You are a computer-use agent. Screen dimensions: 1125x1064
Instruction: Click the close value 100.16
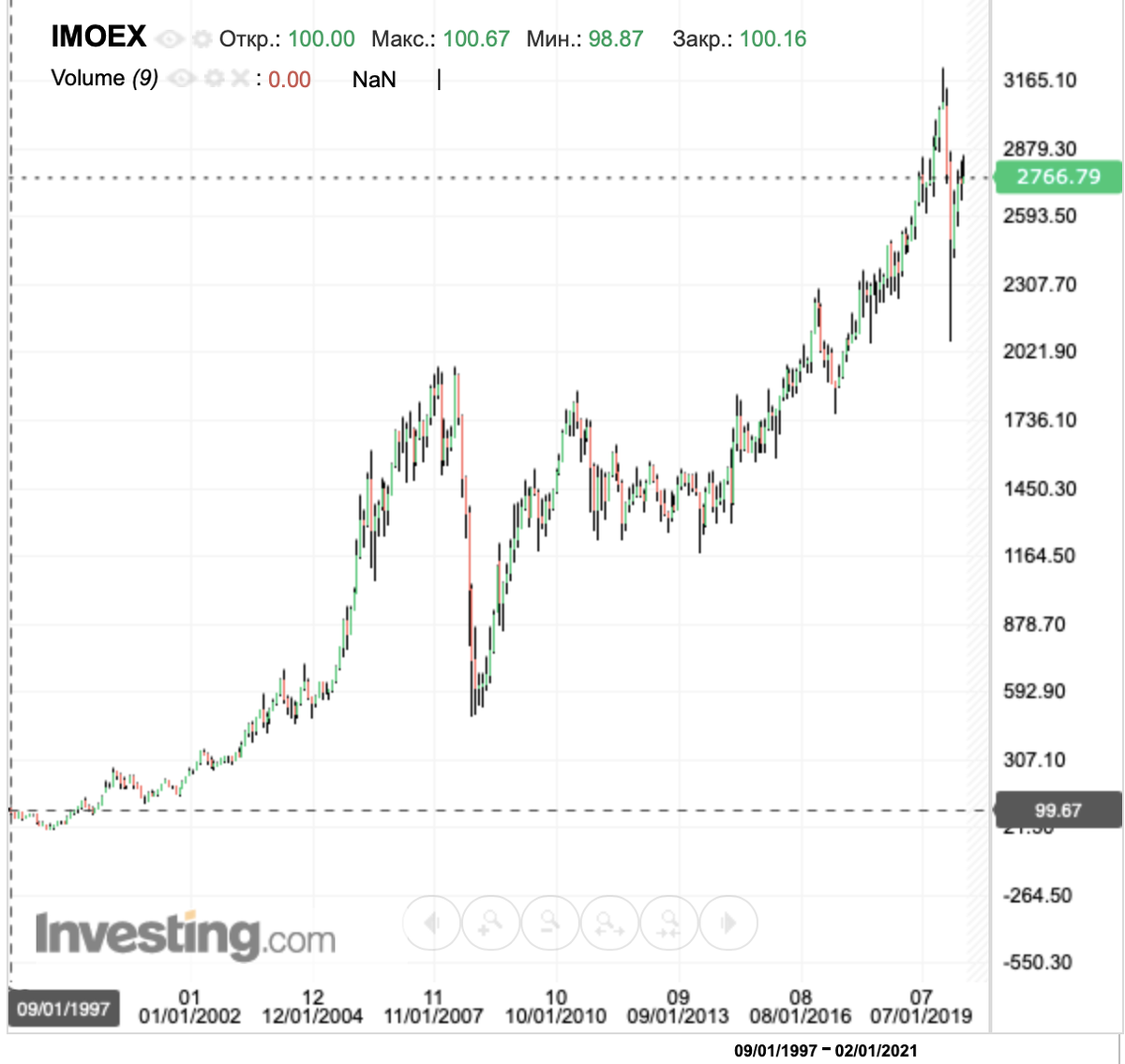tap(772, 39)
